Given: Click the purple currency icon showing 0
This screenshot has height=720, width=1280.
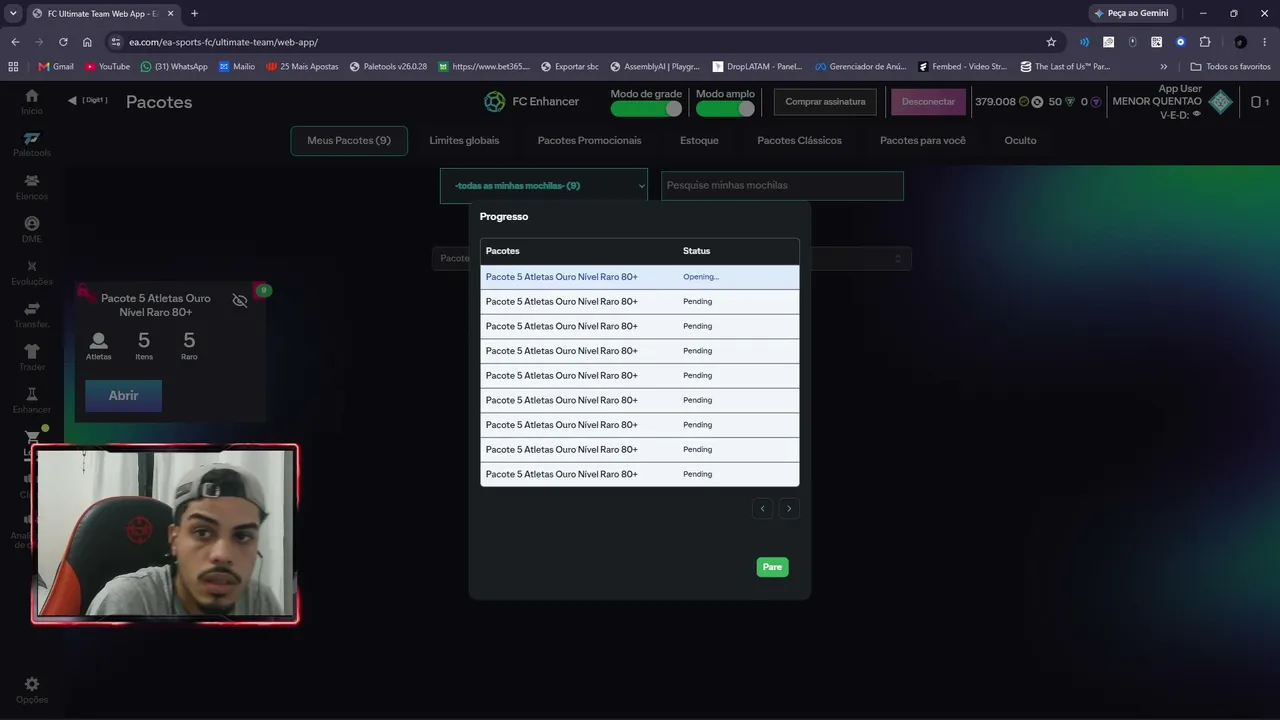Looking at the screenshot, I should point(1096,102).
